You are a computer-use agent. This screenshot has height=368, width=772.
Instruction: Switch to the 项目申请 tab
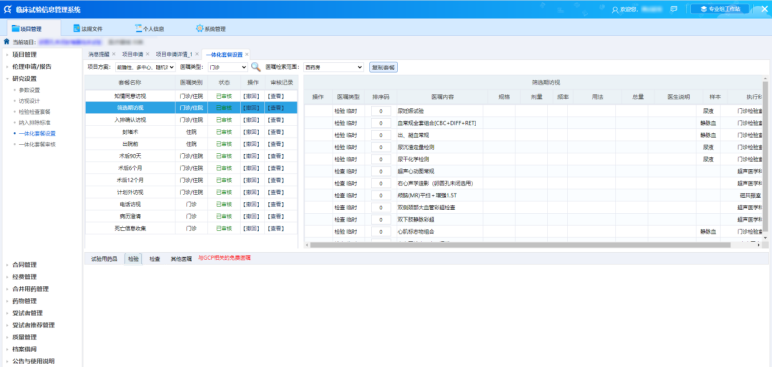point(132,54)
